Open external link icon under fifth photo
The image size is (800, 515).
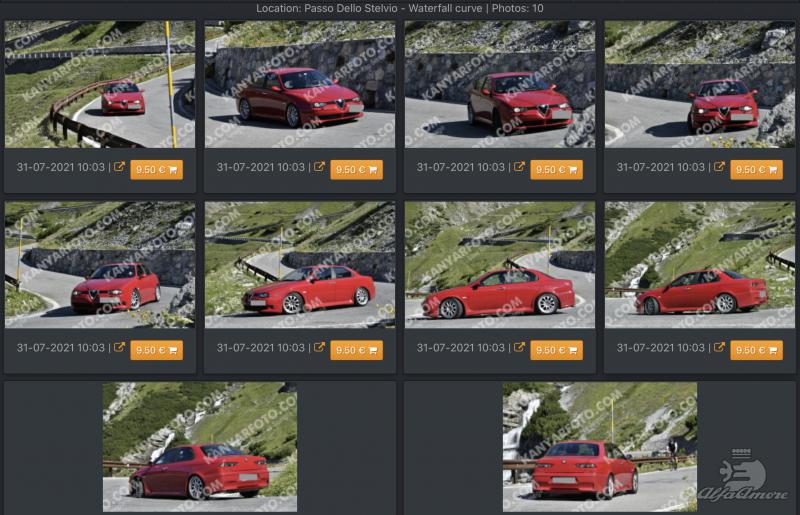[119, 348]
